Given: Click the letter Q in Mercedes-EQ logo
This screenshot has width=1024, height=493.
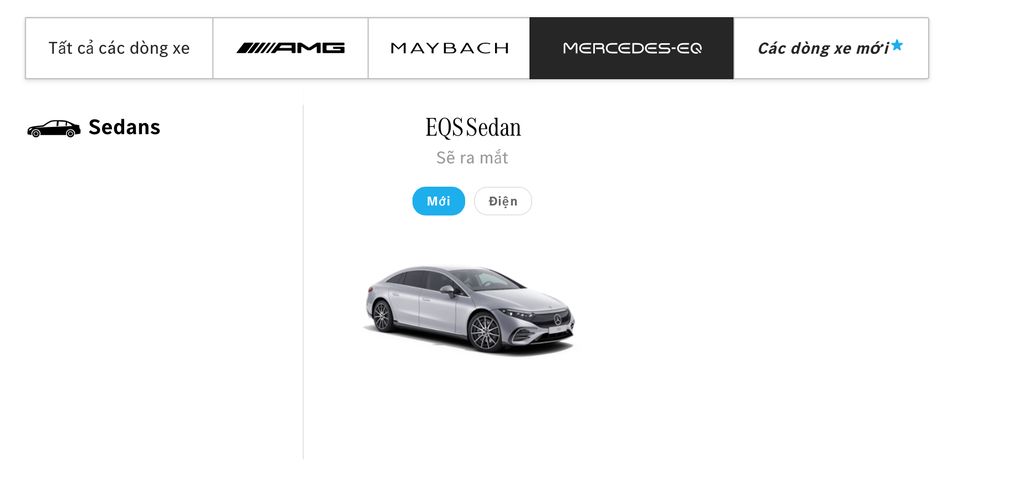Looking at the screenshot, I should [x=694, y=48].
